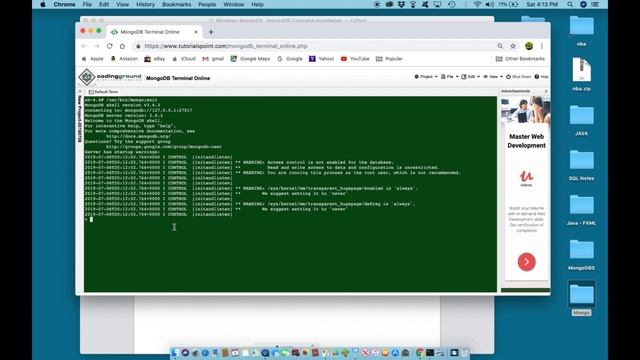Select the MongoDB Terminal Online tab
Image resolution: width=640 pixels, height=360 pixels.
click(154, 32)
